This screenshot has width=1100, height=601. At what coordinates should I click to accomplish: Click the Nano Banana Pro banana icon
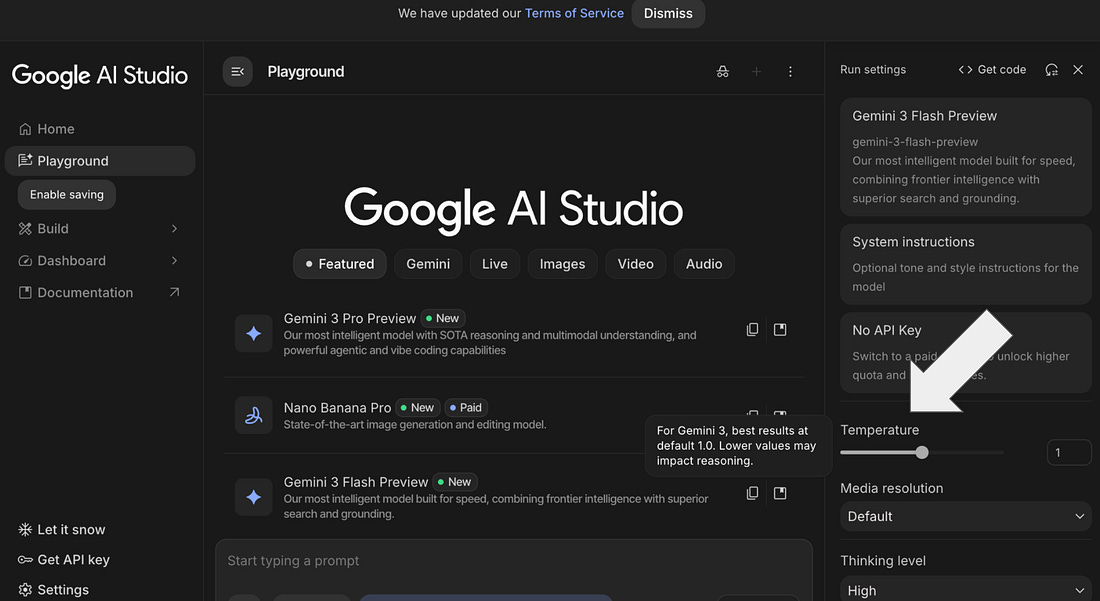click(254, 415)
